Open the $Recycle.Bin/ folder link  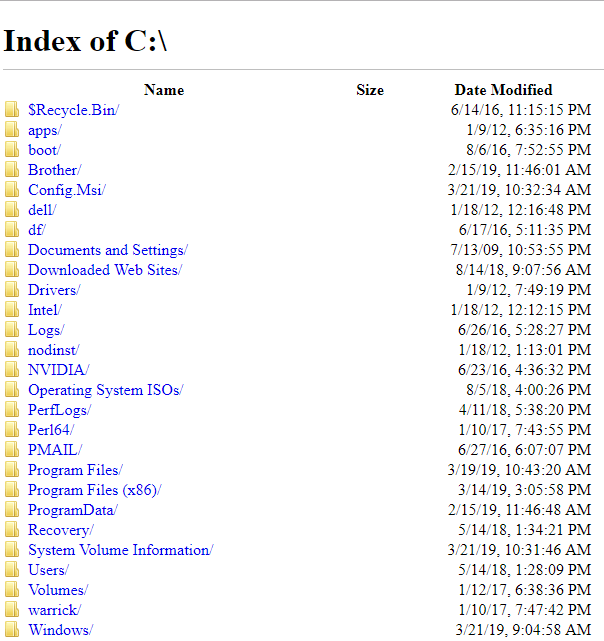point(74,110)
